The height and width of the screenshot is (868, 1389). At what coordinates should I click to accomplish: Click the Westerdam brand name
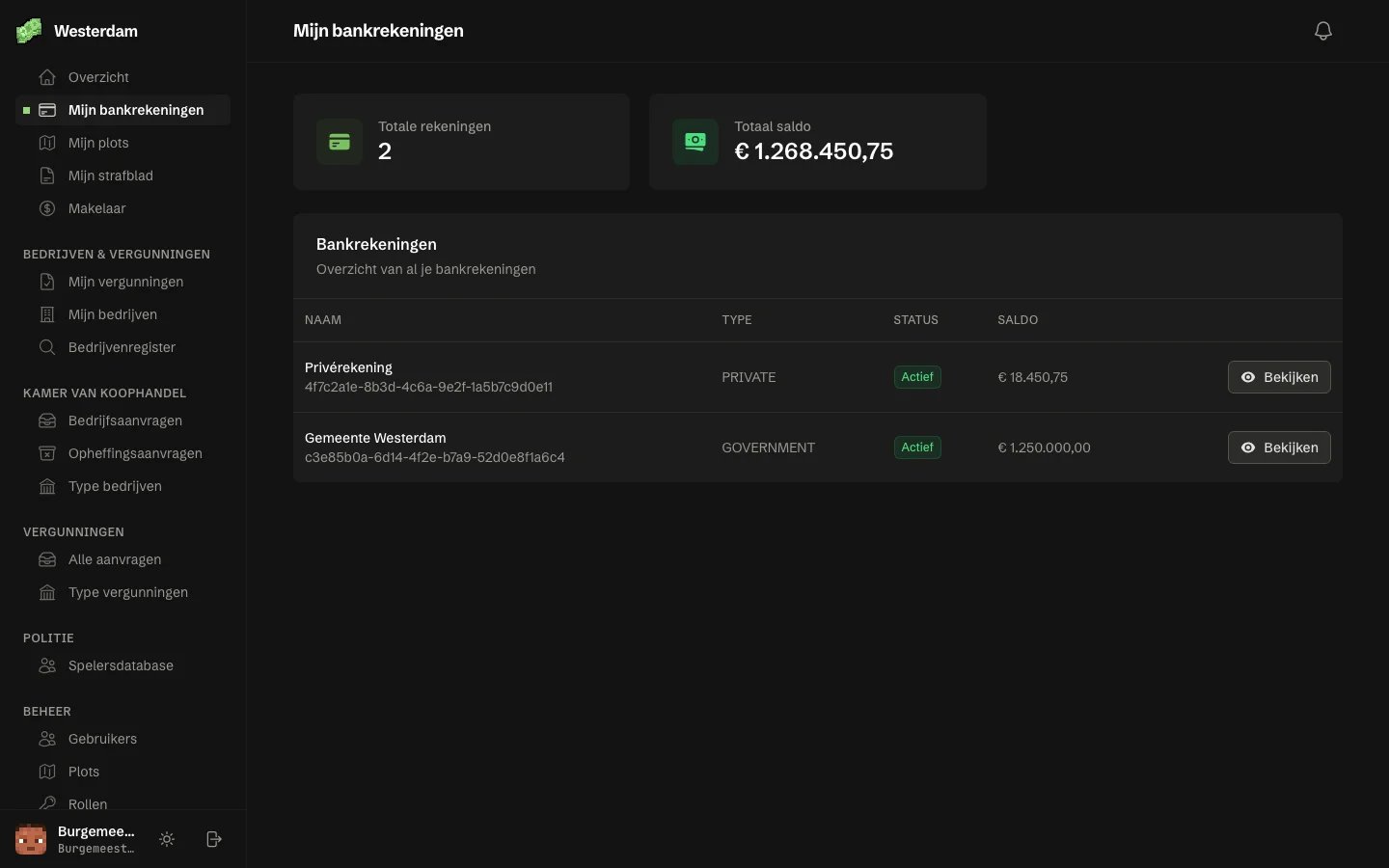pos(95,31)
